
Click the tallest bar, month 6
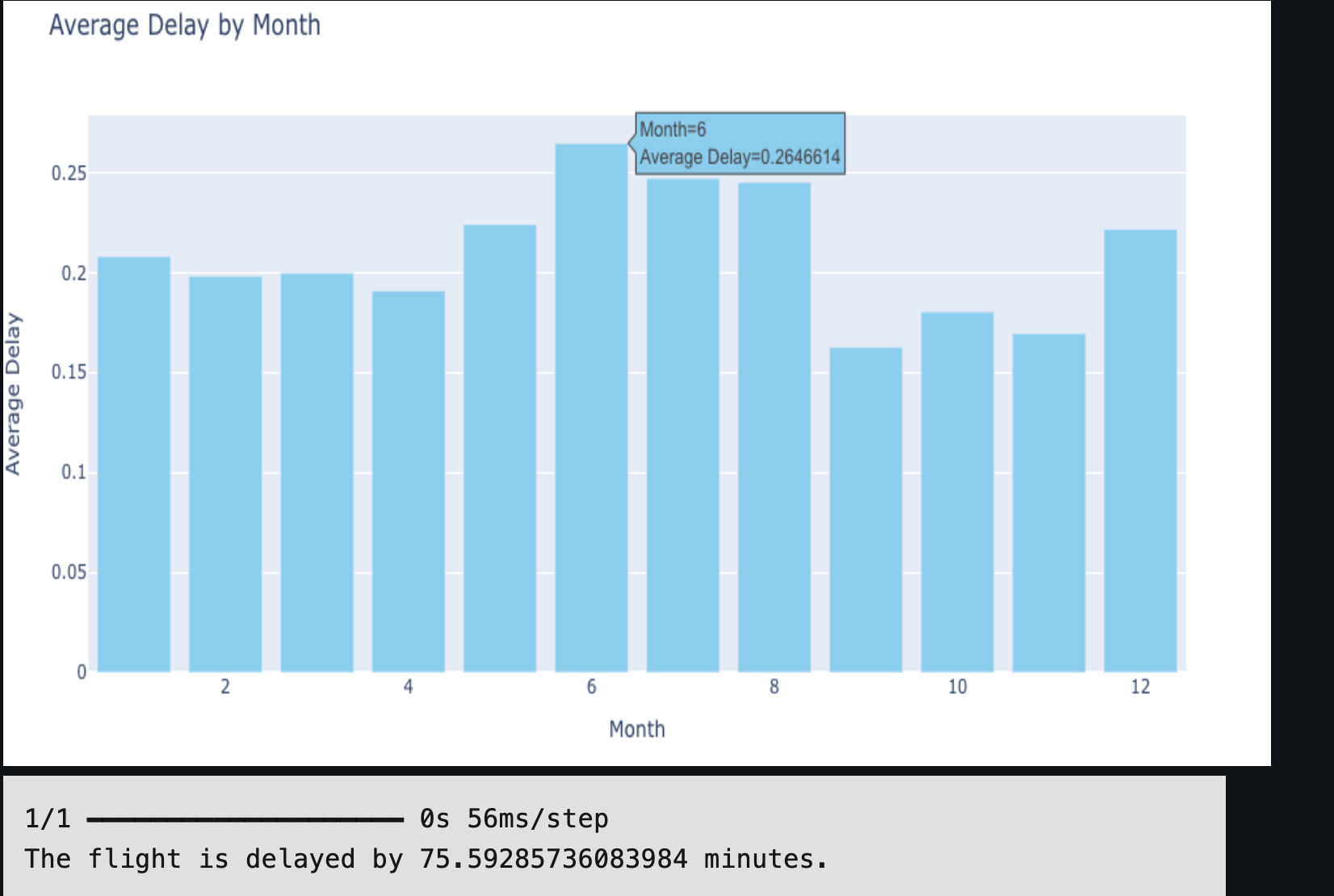click(x=591, y=408)
